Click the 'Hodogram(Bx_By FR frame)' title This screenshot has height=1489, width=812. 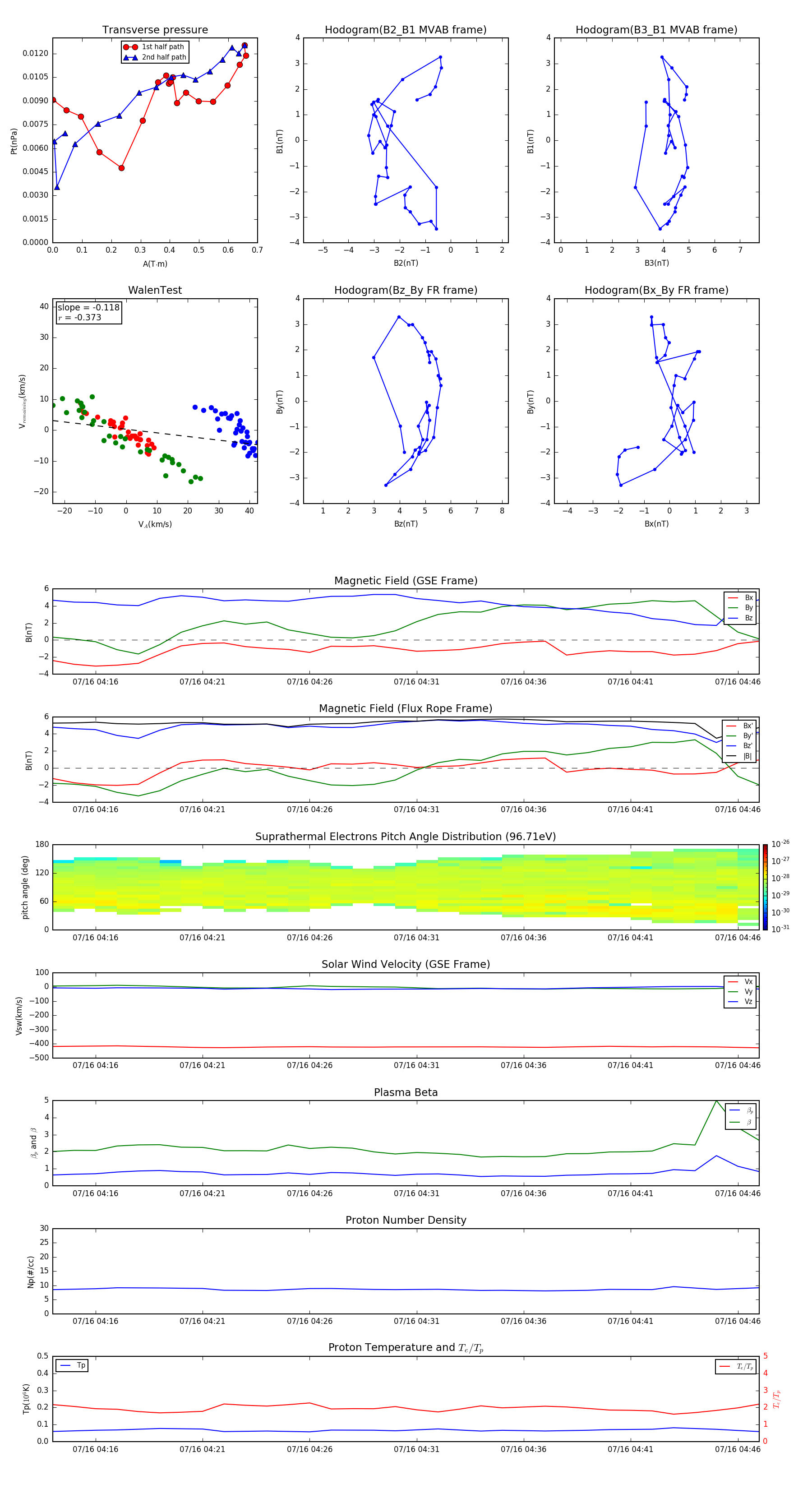(656, 290)
